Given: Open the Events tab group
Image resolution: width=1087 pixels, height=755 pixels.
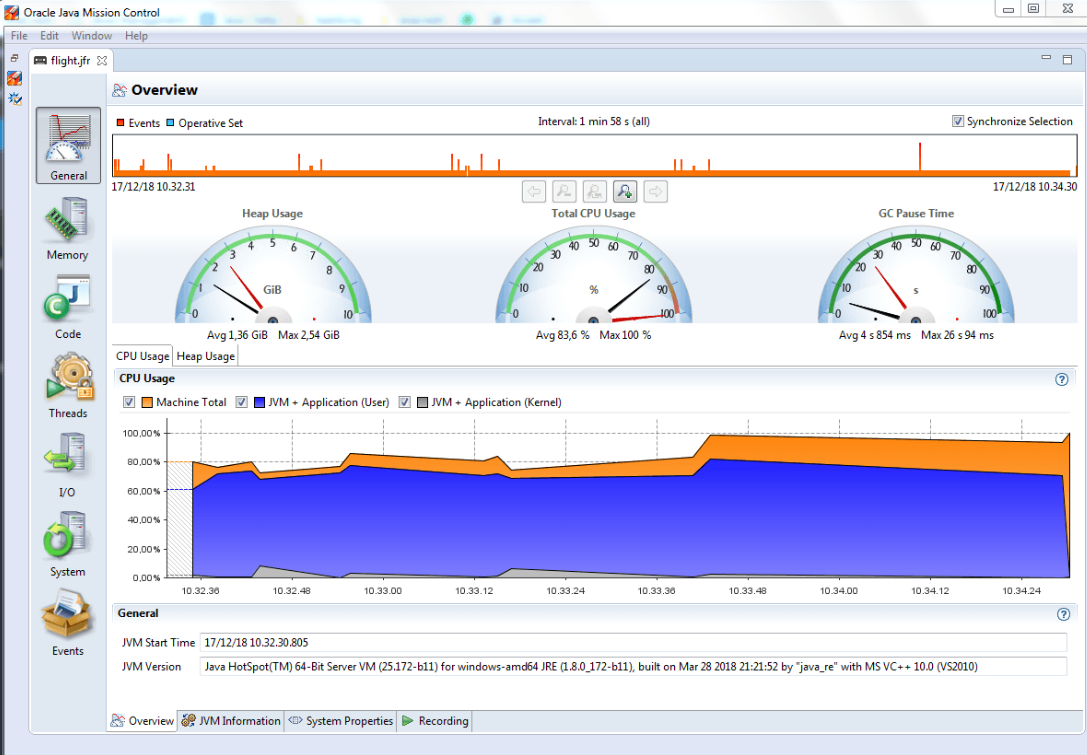Looking at the screenshot, I should coord(67,624).
